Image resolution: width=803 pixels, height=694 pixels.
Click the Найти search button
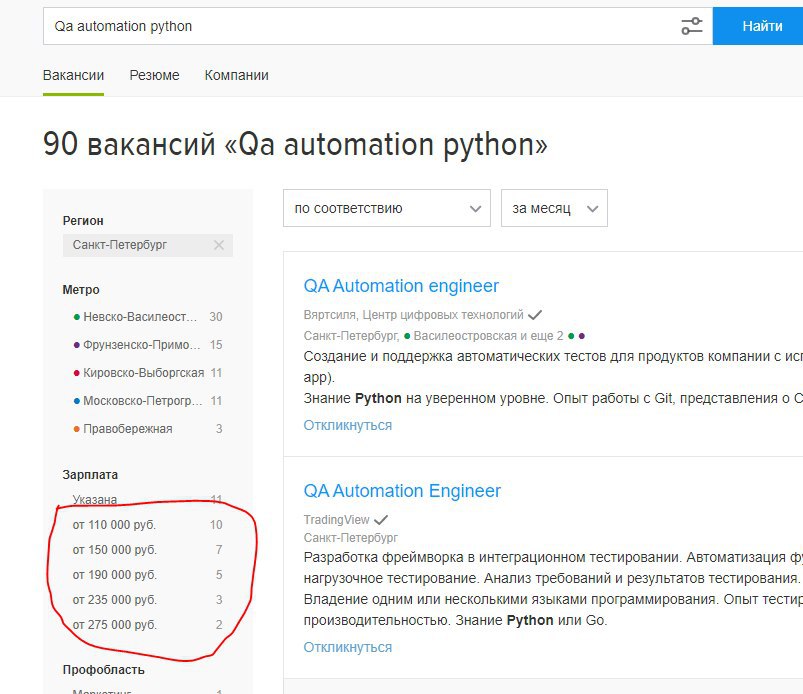758,26
